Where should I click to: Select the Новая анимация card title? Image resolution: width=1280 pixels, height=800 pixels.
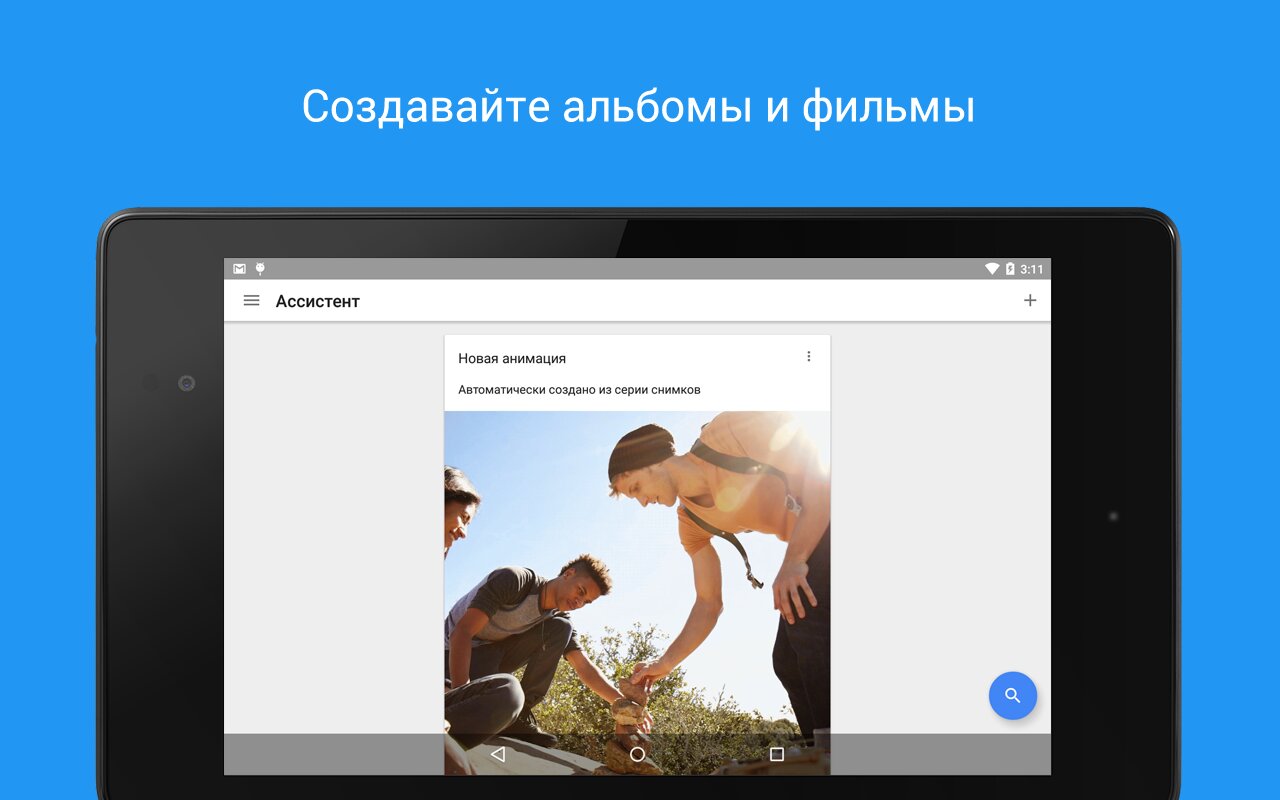512,358
